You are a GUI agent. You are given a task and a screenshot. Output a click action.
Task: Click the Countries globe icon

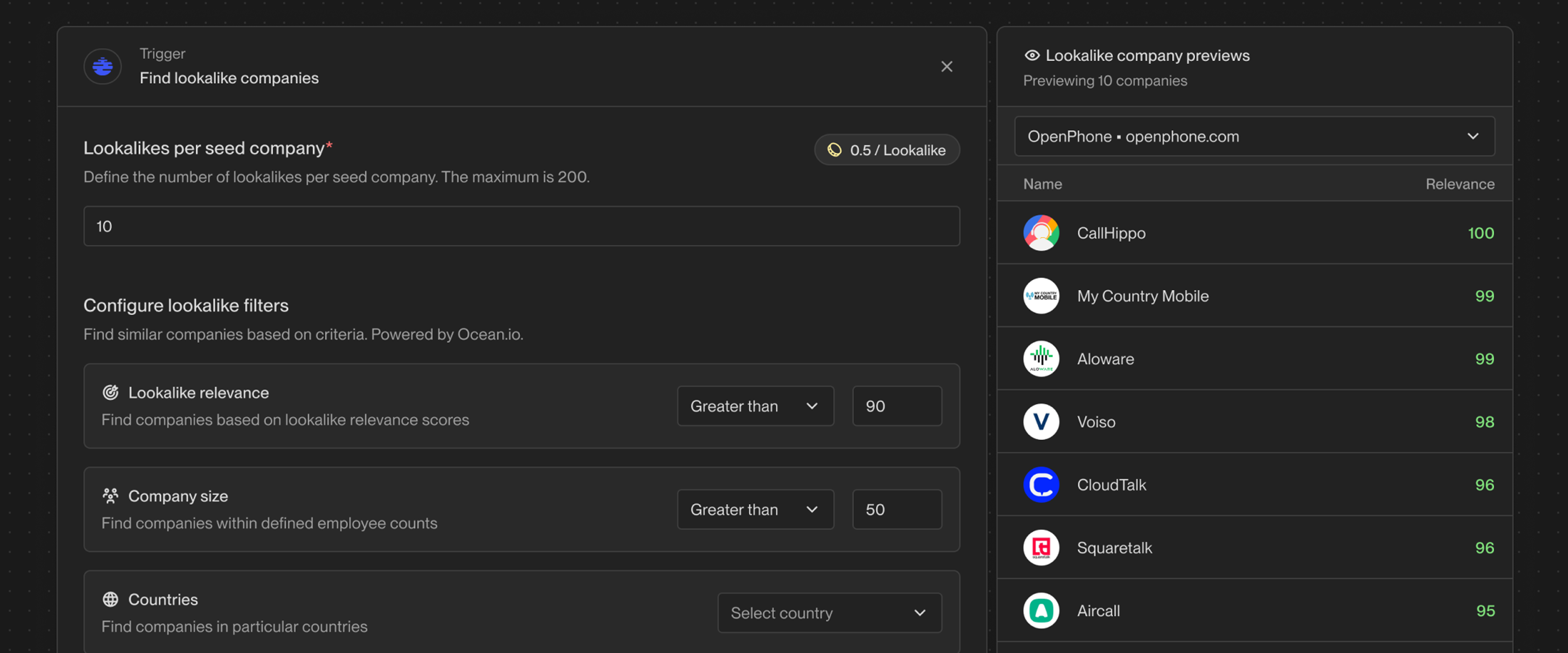click(x=110, y=599)
